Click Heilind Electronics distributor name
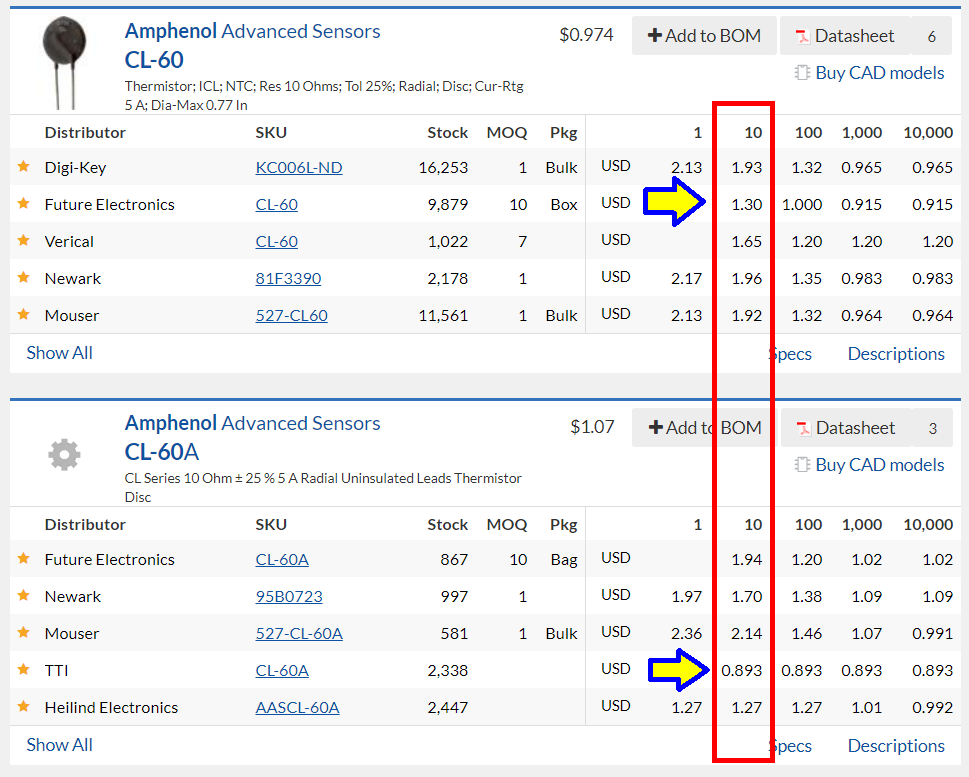Image resolution: width=969 pixels, height=777 pixels. click(x=111, y=708)
